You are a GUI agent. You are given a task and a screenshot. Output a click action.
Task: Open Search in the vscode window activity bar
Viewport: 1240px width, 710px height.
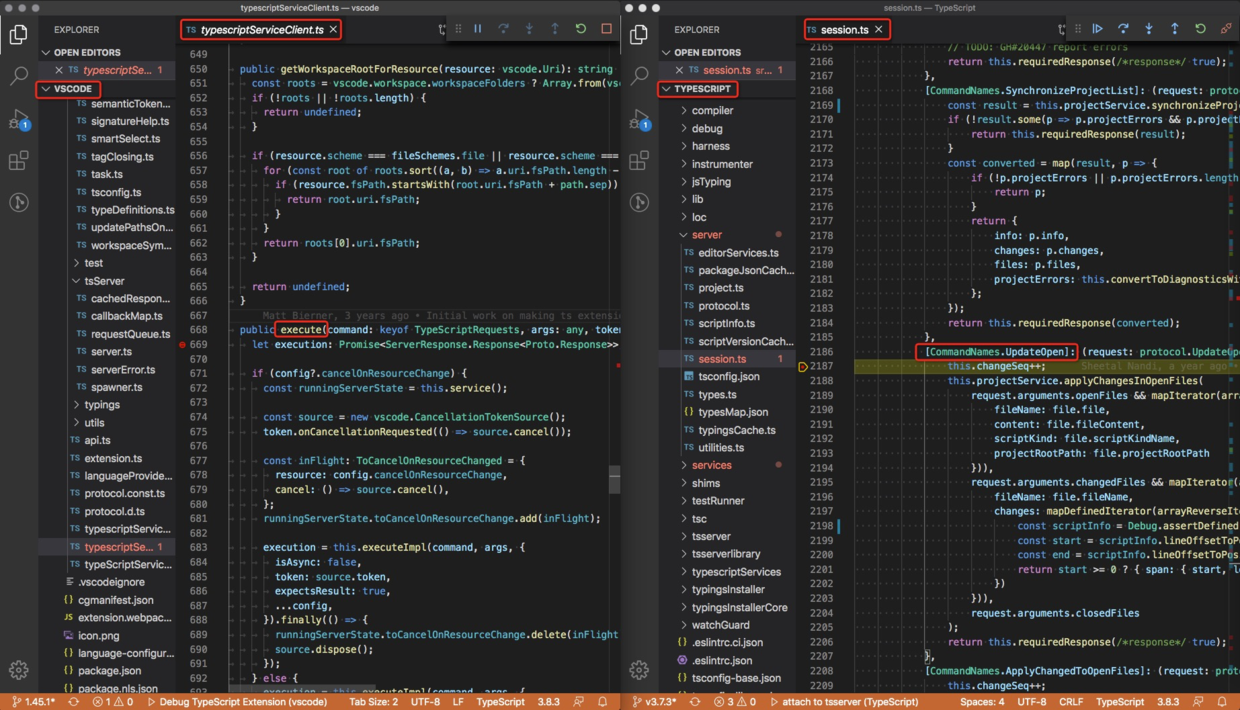(19, 76)
